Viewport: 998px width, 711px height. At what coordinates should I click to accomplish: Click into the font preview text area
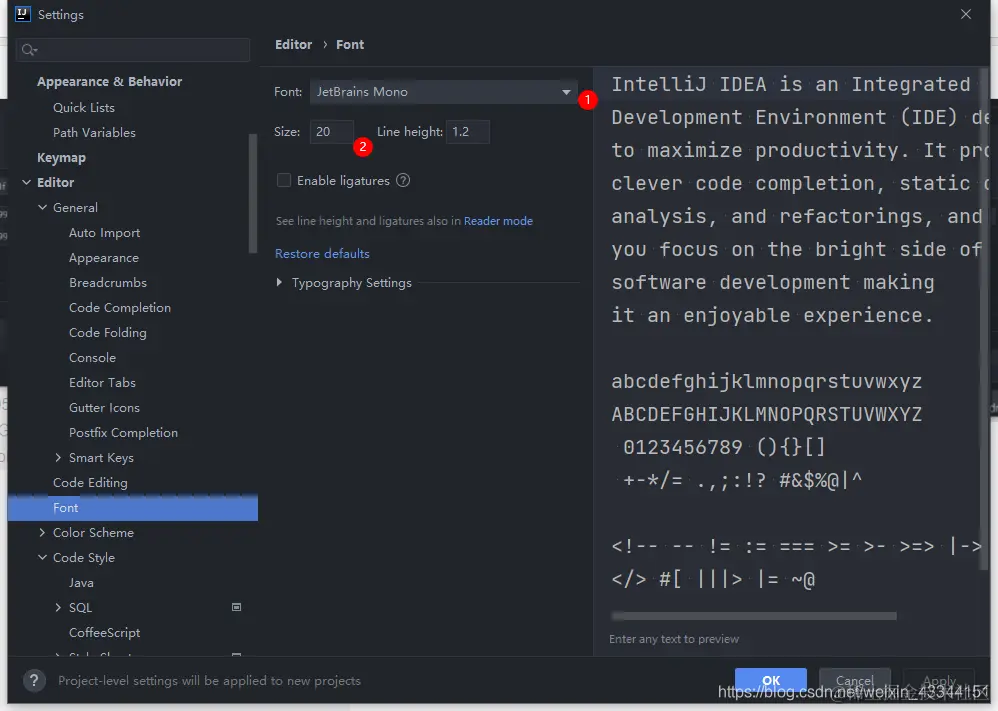pyautogui.click(x=789, y=337)
